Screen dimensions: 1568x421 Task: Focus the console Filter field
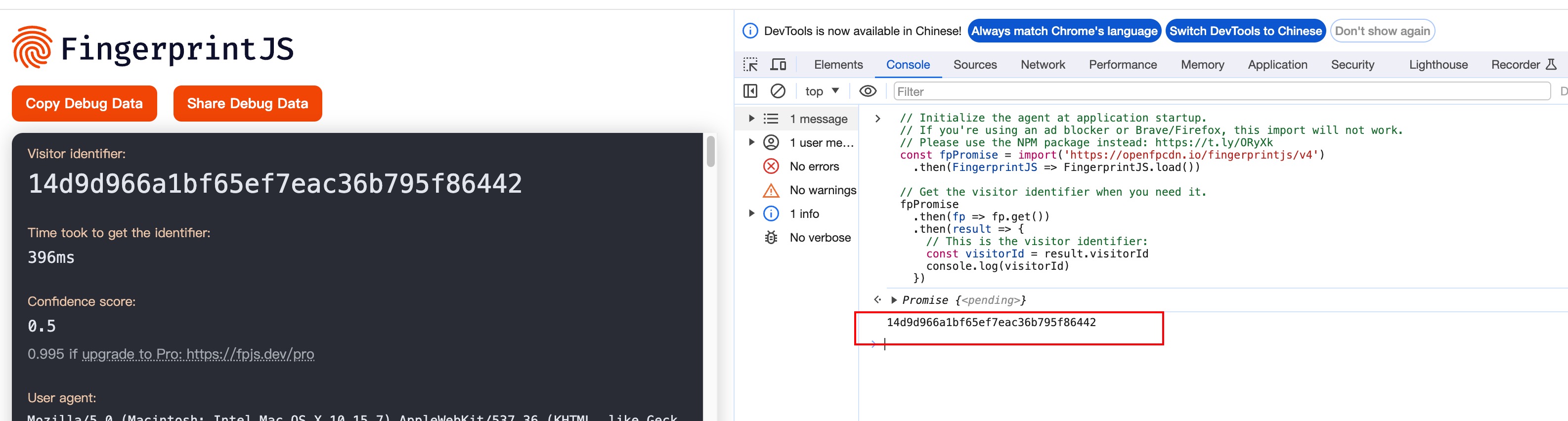point(1221,91)
